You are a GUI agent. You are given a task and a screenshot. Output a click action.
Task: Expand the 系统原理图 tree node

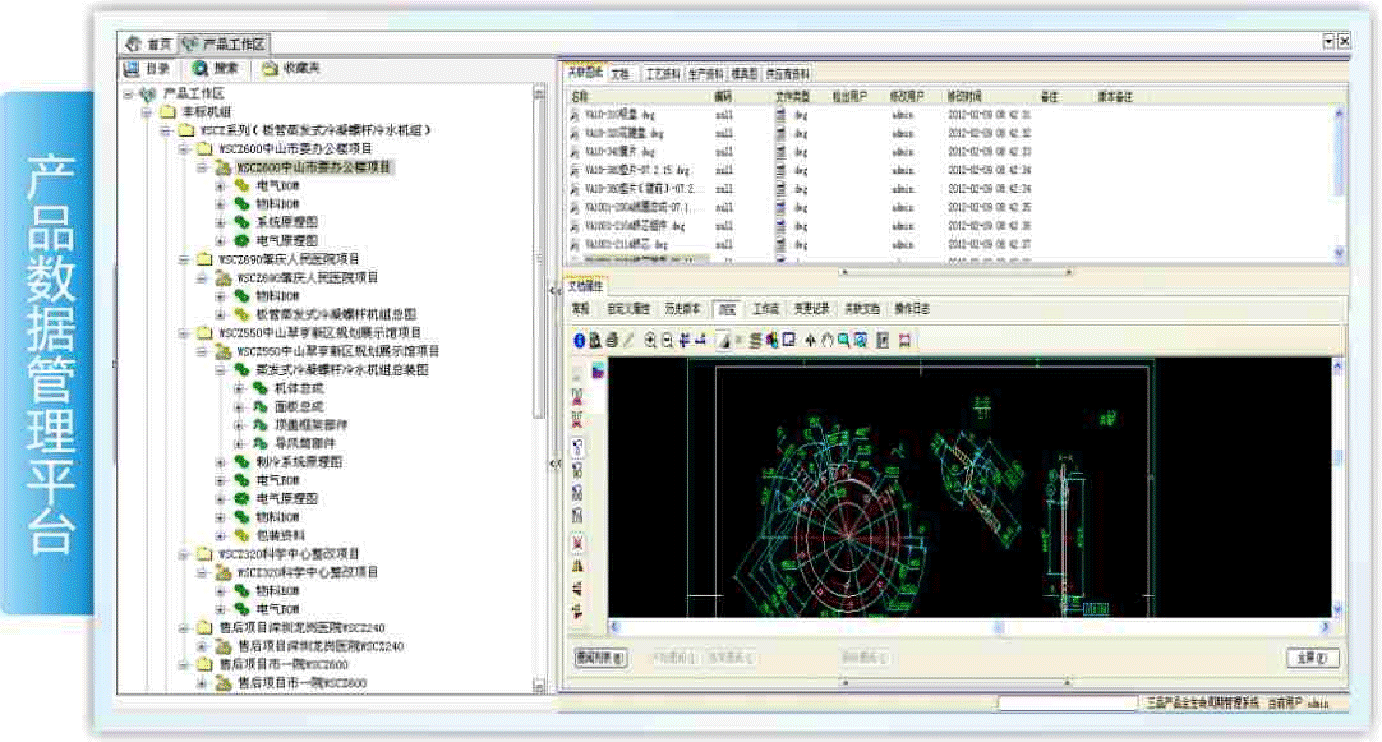point(220,222)
